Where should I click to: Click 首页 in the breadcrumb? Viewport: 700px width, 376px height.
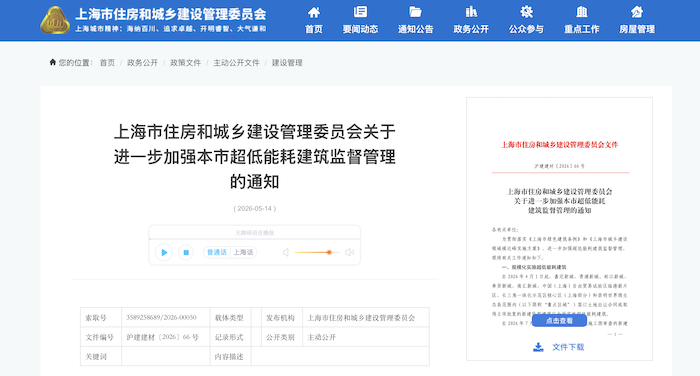(107, 63)
